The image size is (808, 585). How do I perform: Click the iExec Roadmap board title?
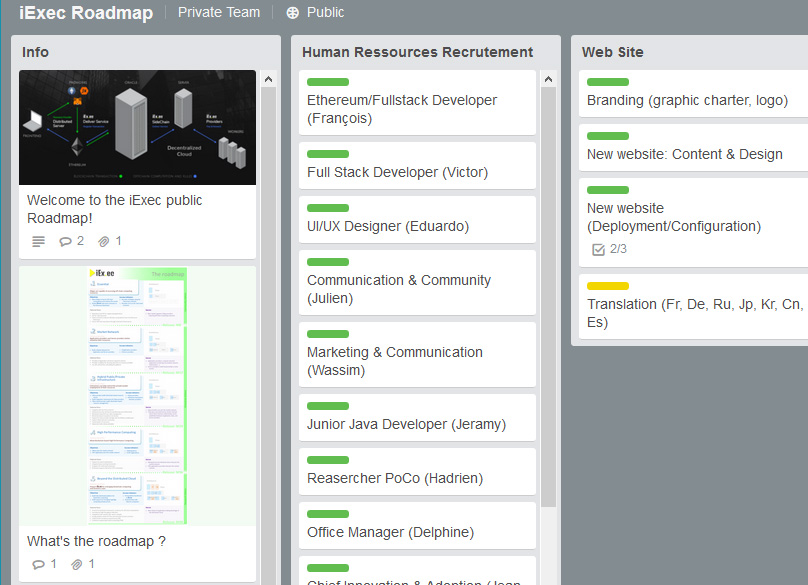click(86, 13)
